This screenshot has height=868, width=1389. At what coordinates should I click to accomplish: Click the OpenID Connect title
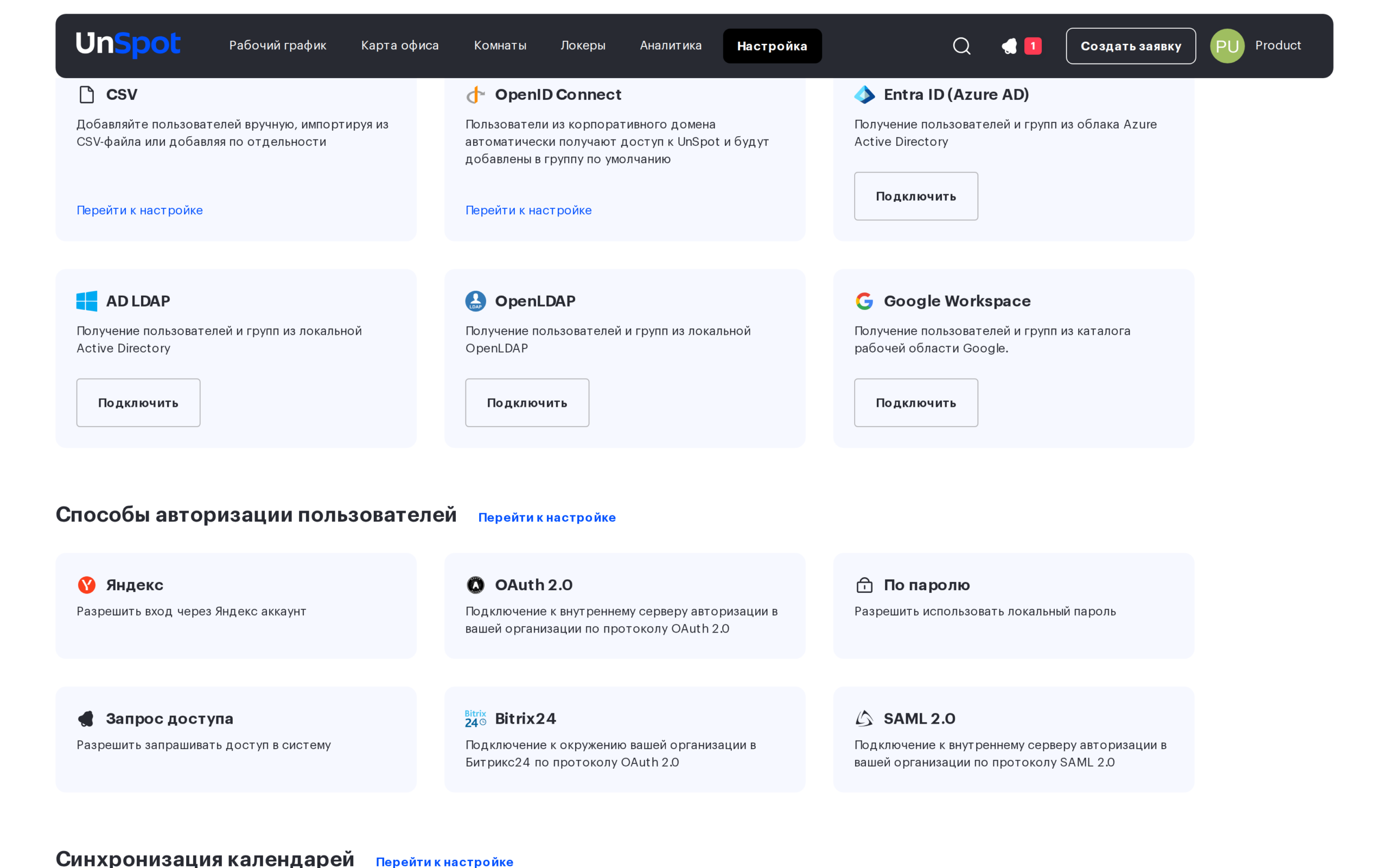558,94
